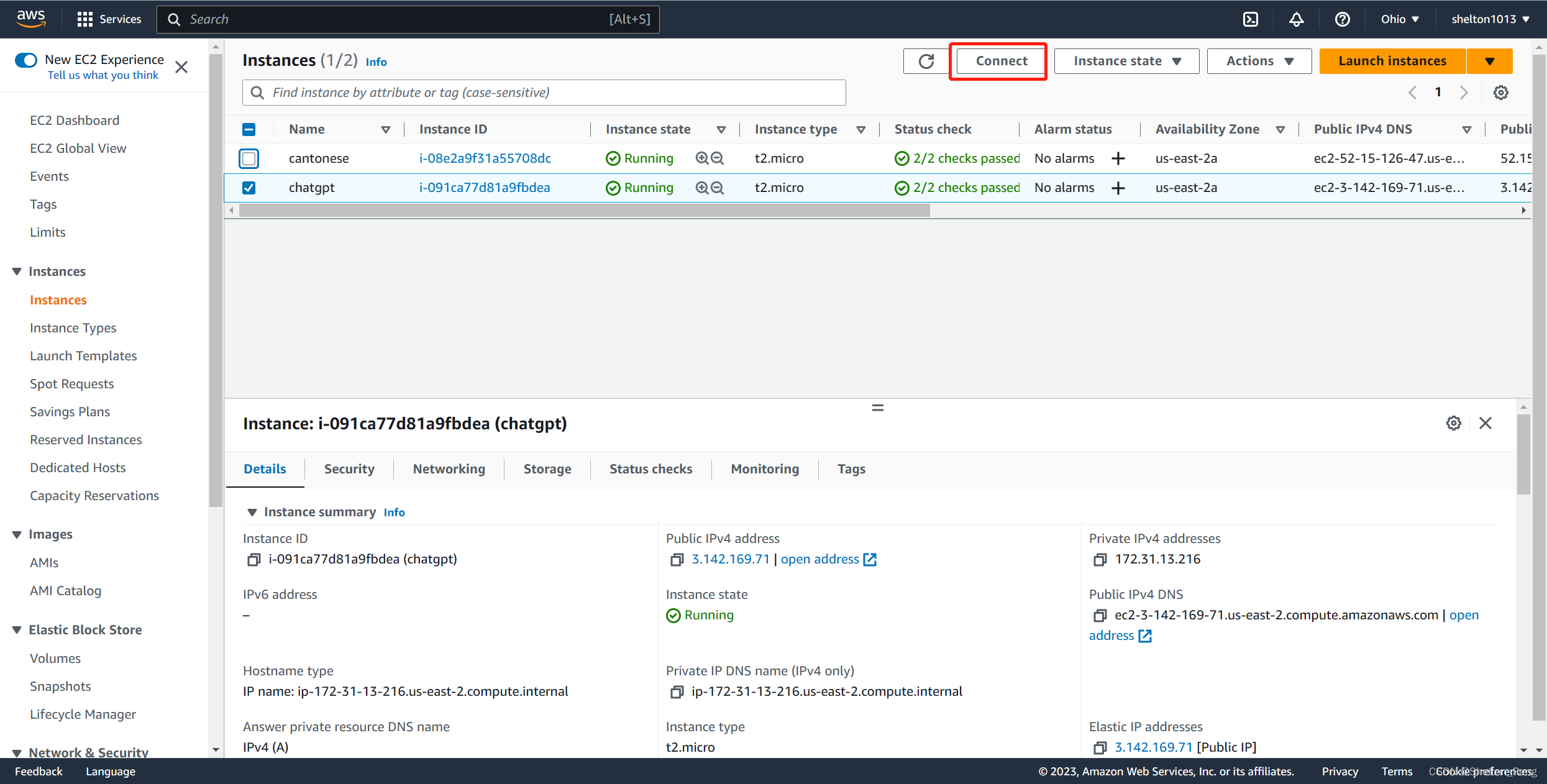Image resolution: width=1547 pixels, height=784 pixels.
Task: Zoom in on chatgpt instance state
Action: click(701, 188)
